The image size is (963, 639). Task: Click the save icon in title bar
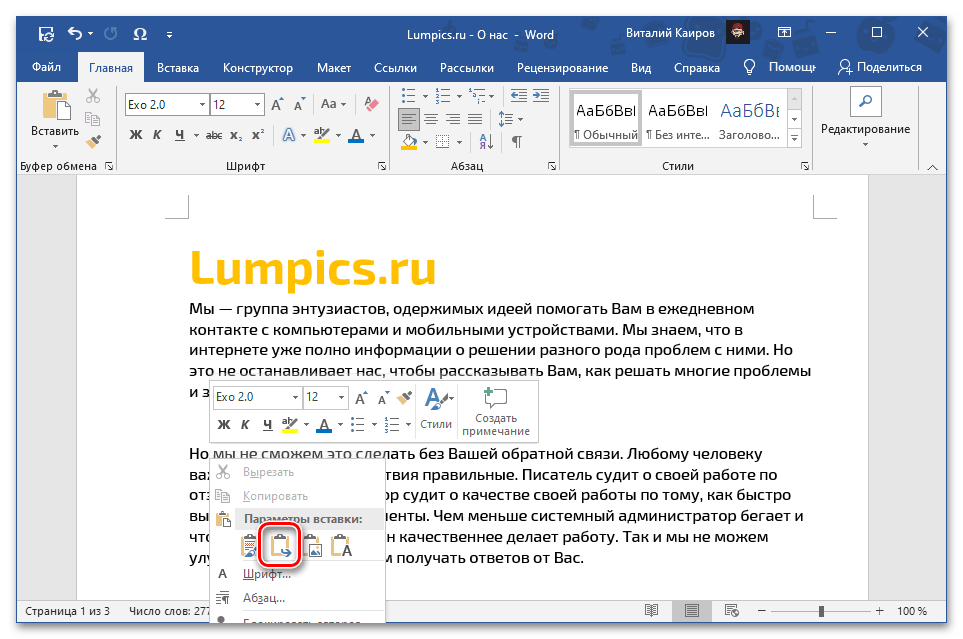click(46, 34)
